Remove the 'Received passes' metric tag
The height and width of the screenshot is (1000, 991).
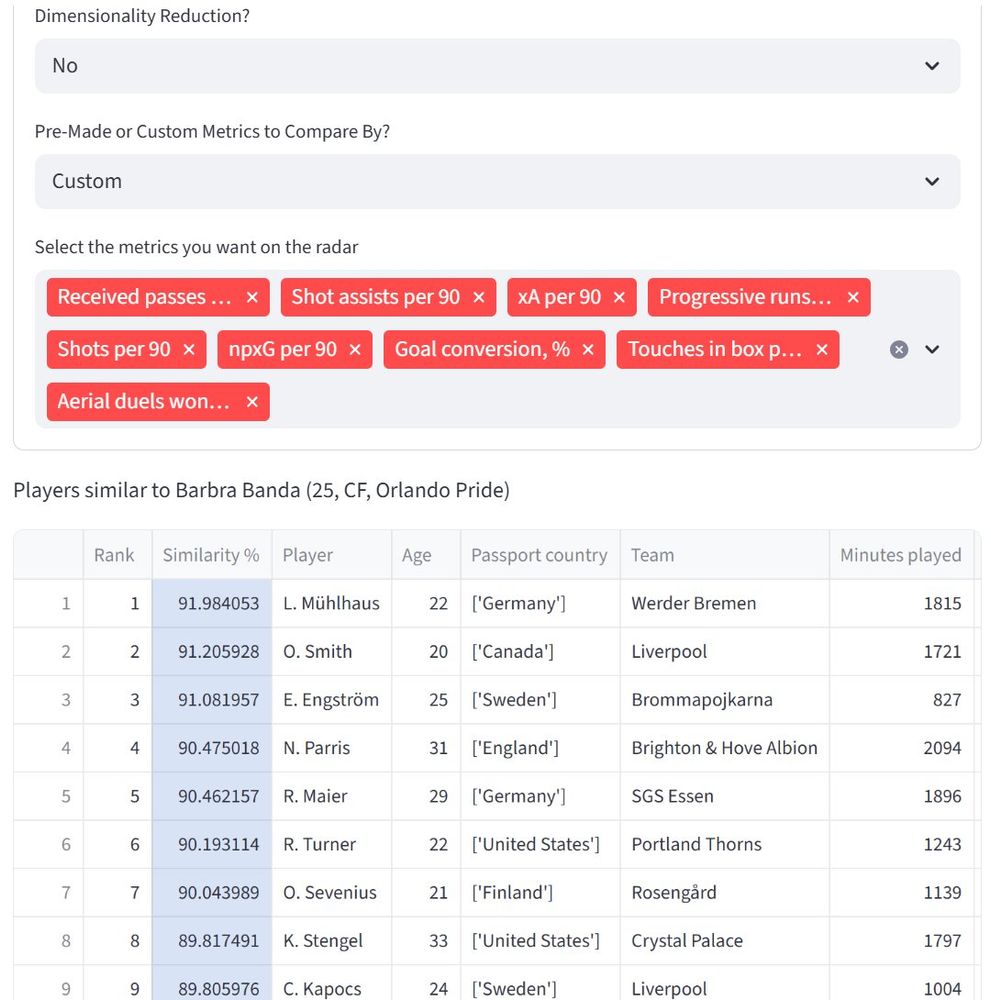pyautogui.click(x=252, y=297)
